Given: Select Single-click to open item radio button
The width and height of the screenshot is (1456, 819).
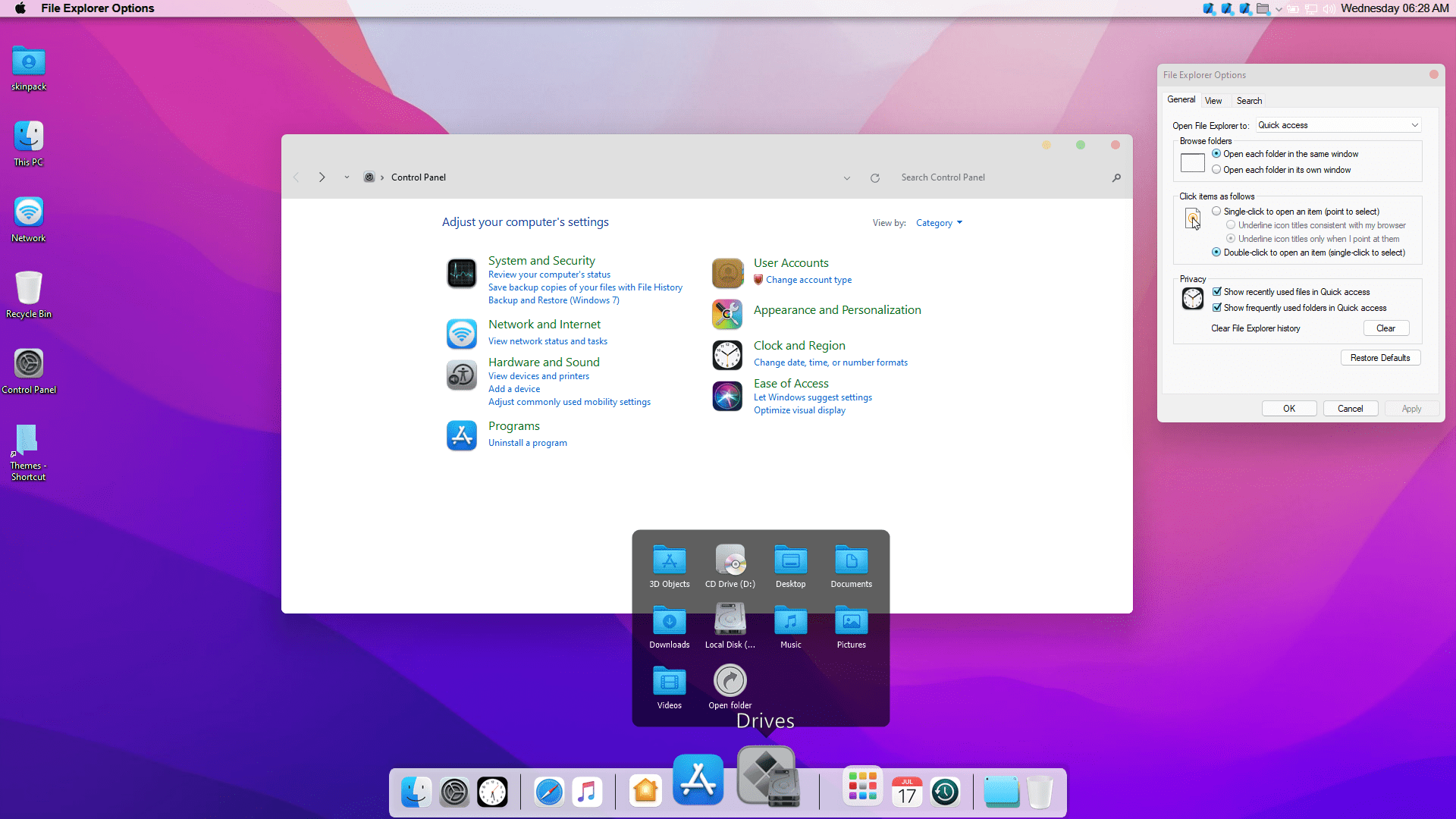Looking at the screenshot, I should pos(1217,211).
